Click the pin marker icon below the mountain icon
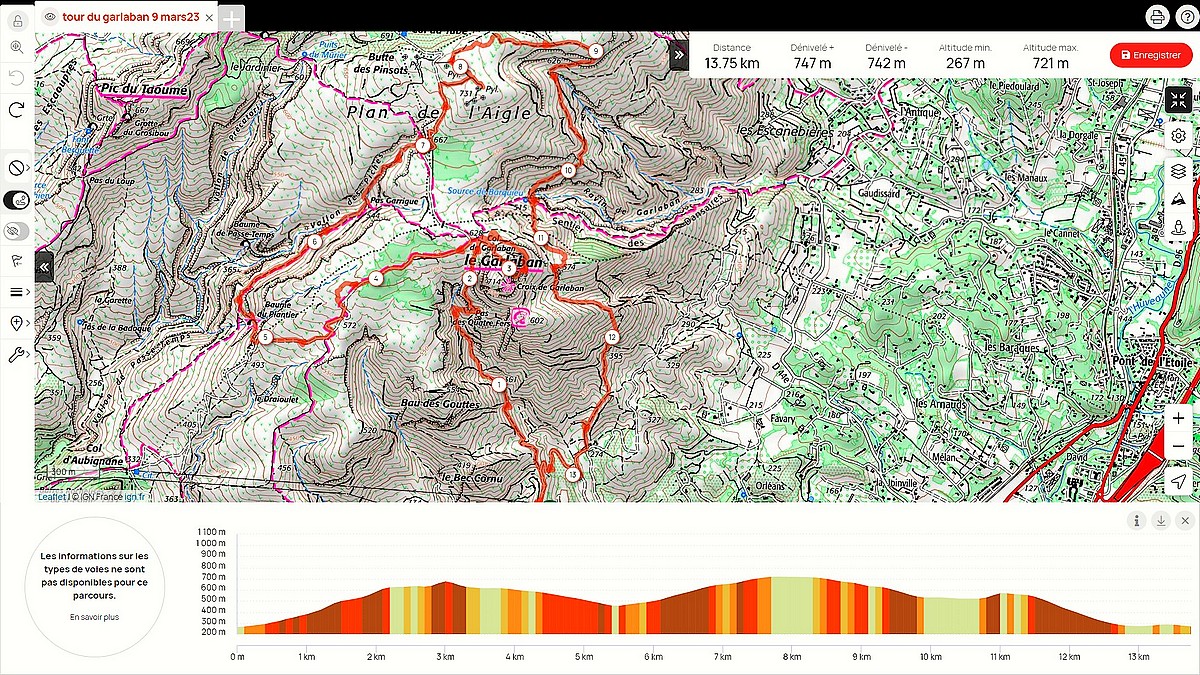The image size is (1200, 675). (1179, 226)
